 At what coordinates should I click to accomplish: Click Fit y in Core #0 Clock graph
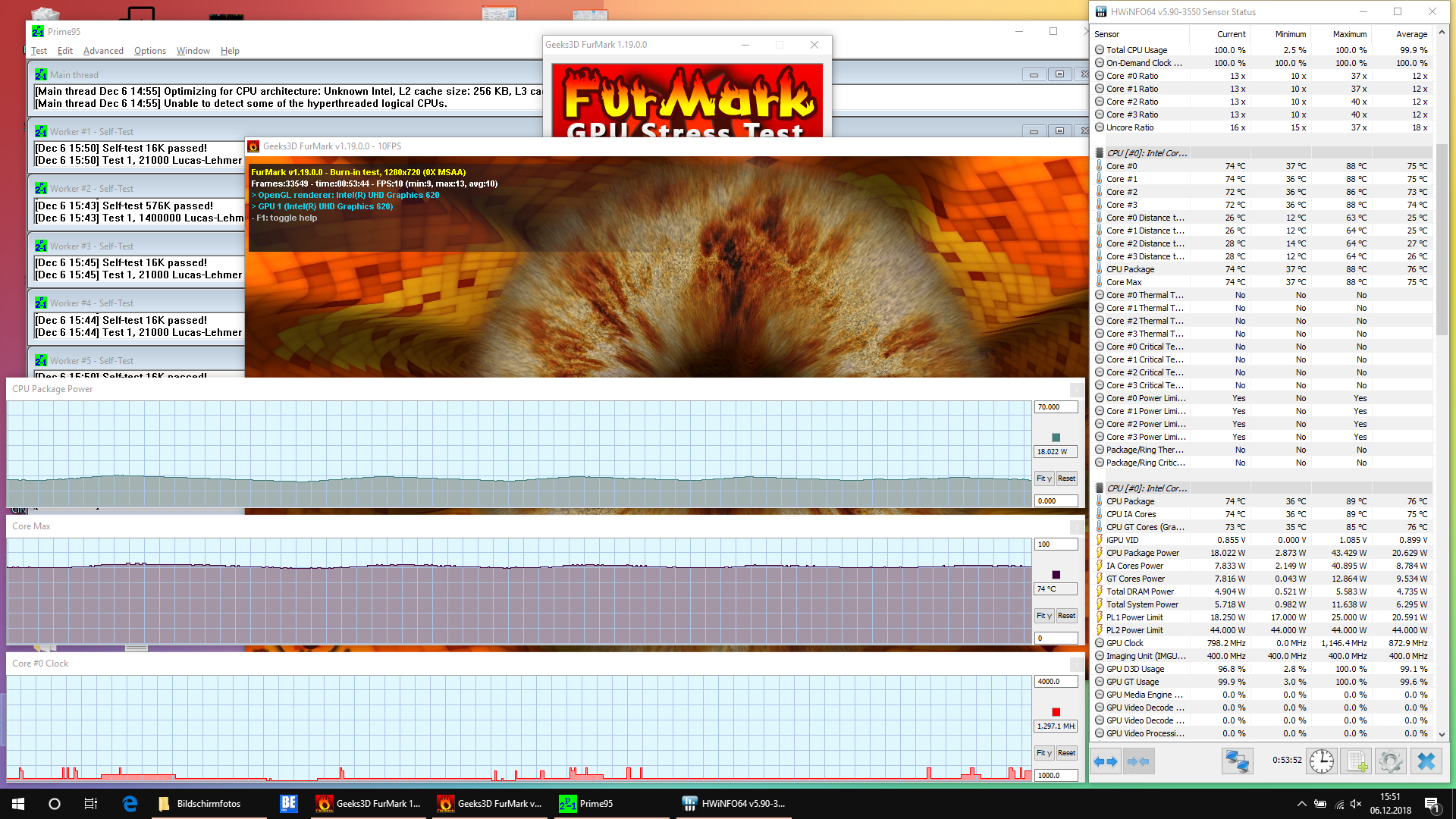(1044, 753)
